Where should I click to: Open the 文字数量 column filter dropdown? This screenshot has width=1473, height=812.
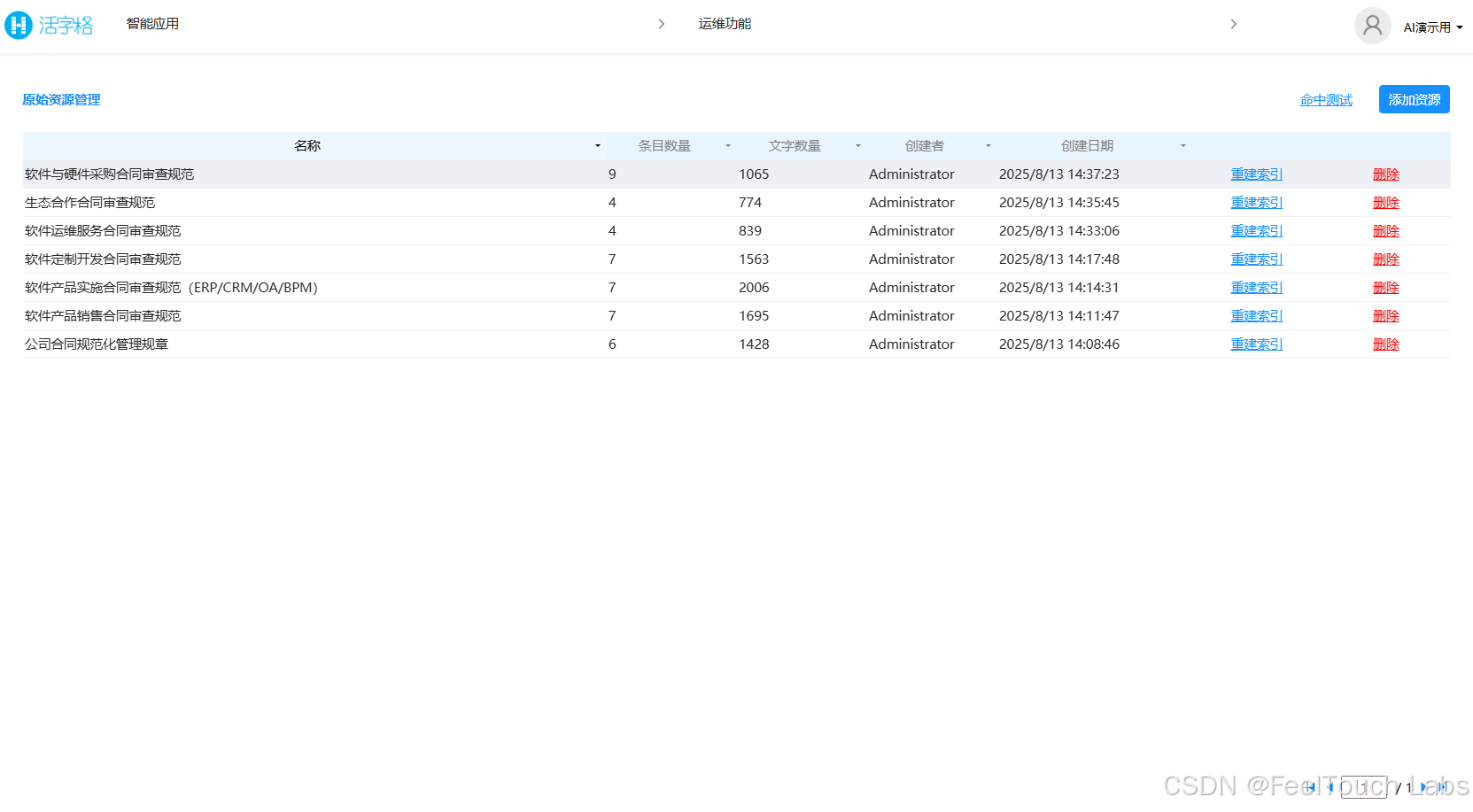tap(858, 146)
